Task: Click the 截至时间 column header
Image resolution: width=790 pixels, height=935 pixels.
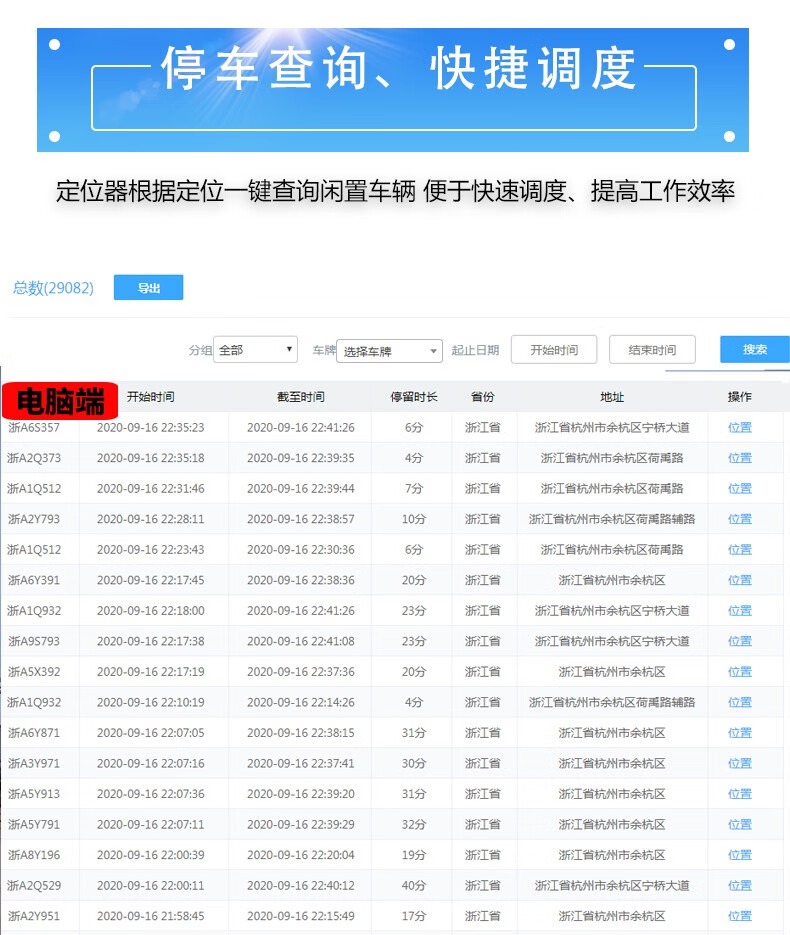Action: tap(301, 397)
